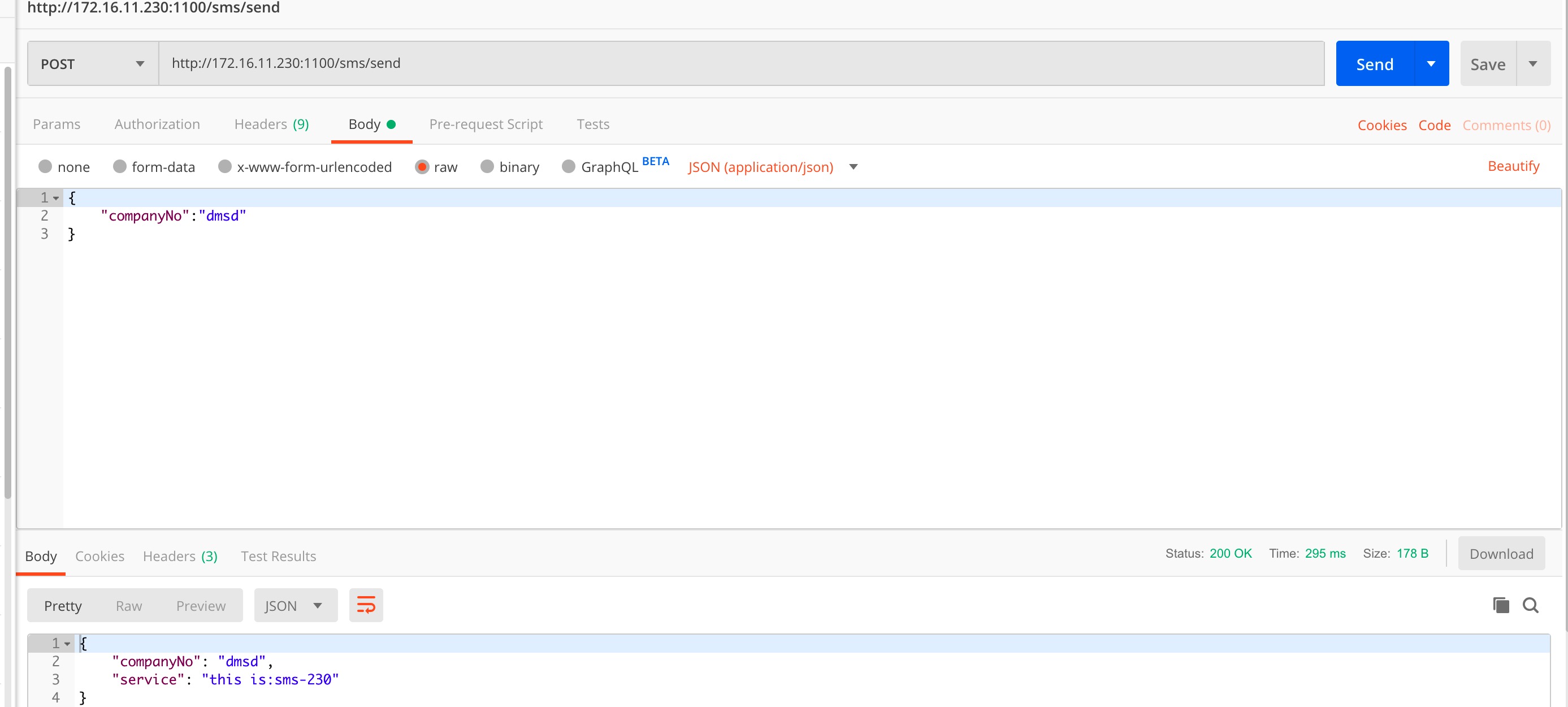The width and height of the screenshot is (1568, 707).
Task: Open response Cookies tab
Action: pyautogui.click(x=100, y=556)
